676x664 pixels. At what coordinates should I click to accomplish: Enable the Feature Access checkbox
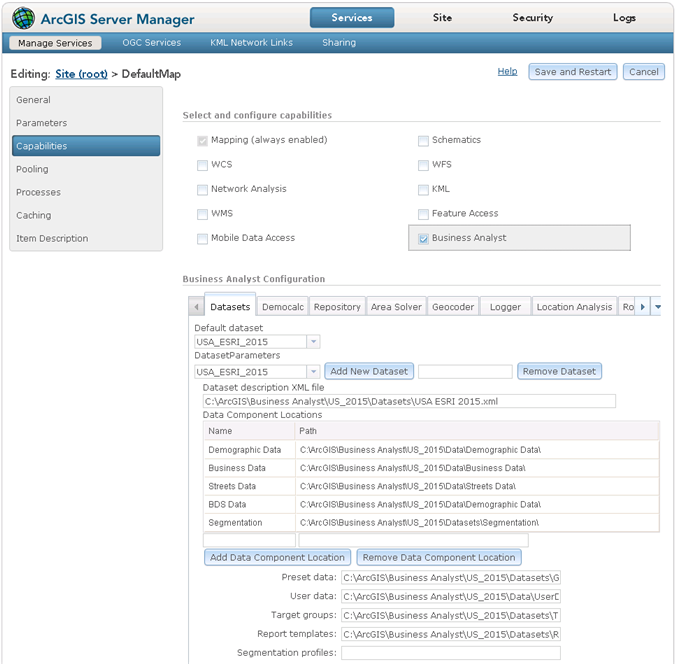click(423, 214)
